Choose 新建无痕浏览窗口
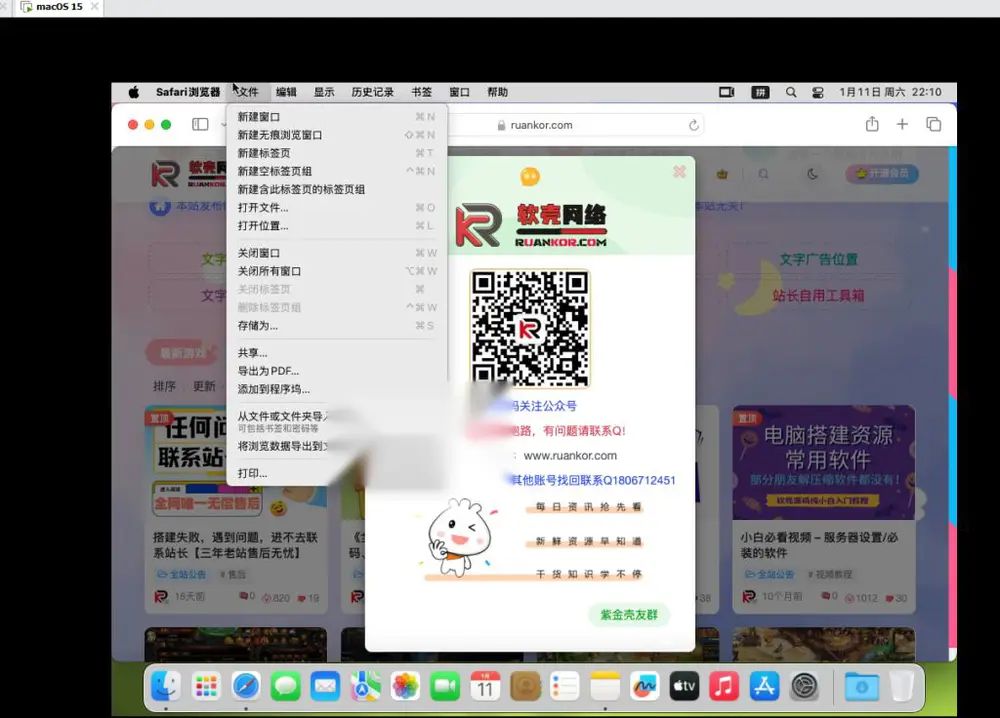 tap(337, 135)
